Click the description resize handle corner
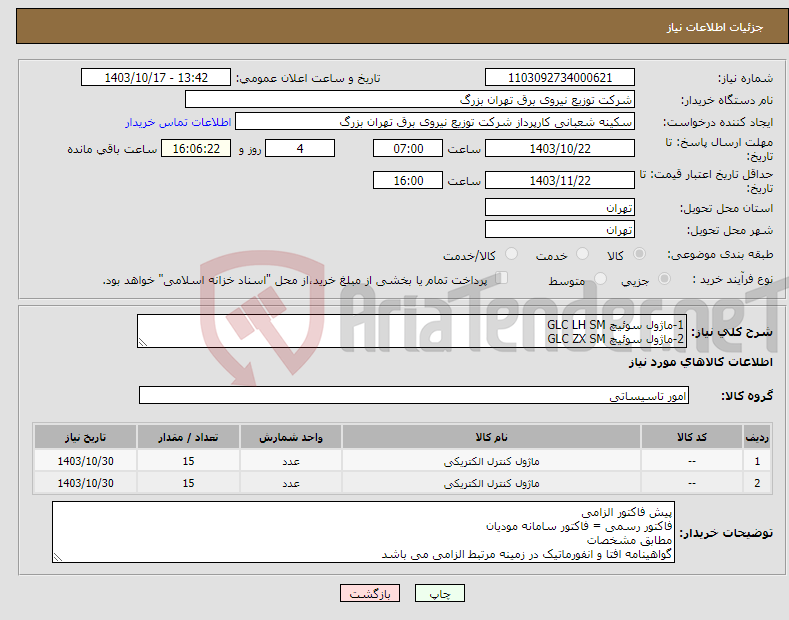This screenshot has height=620, width=789. tap(143, 342)
